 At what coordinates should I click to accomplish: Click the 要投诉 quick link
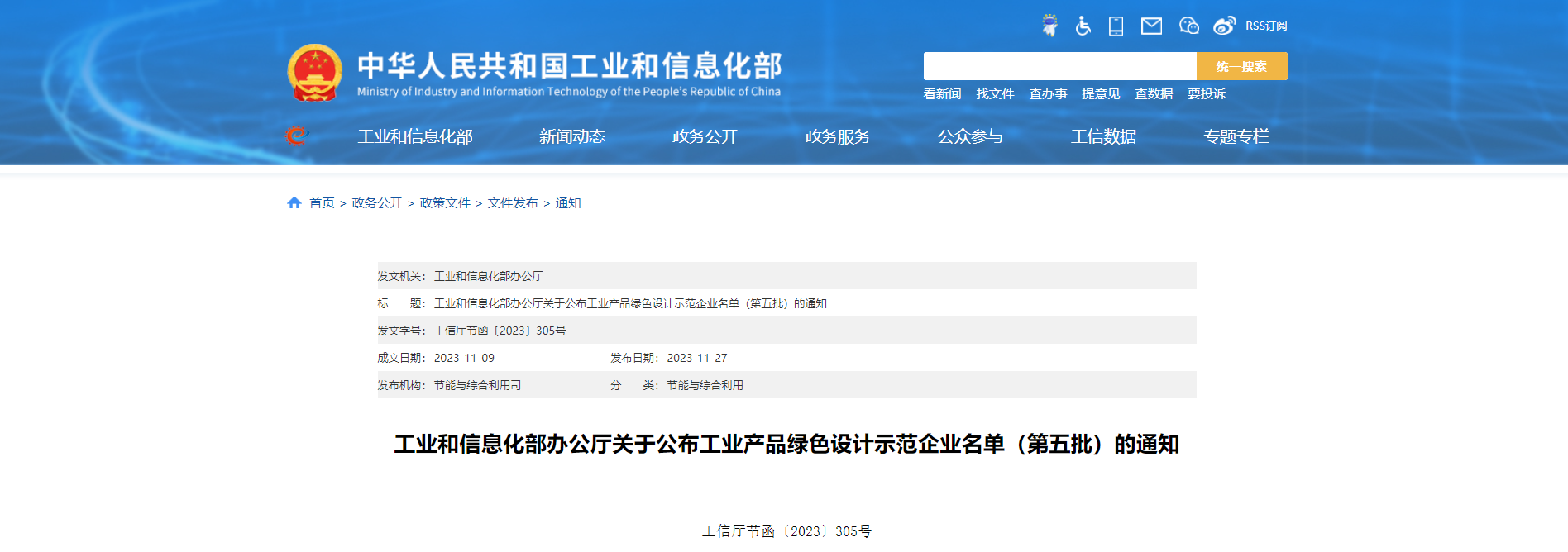tap(1207, 94)
